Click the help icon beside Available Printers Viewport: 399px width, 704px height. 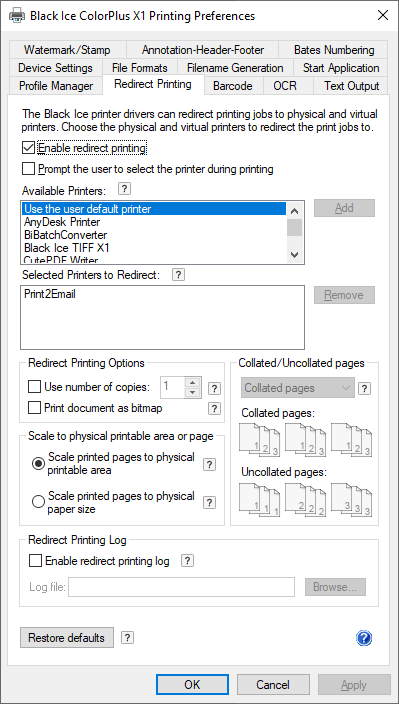coord(125,189)
